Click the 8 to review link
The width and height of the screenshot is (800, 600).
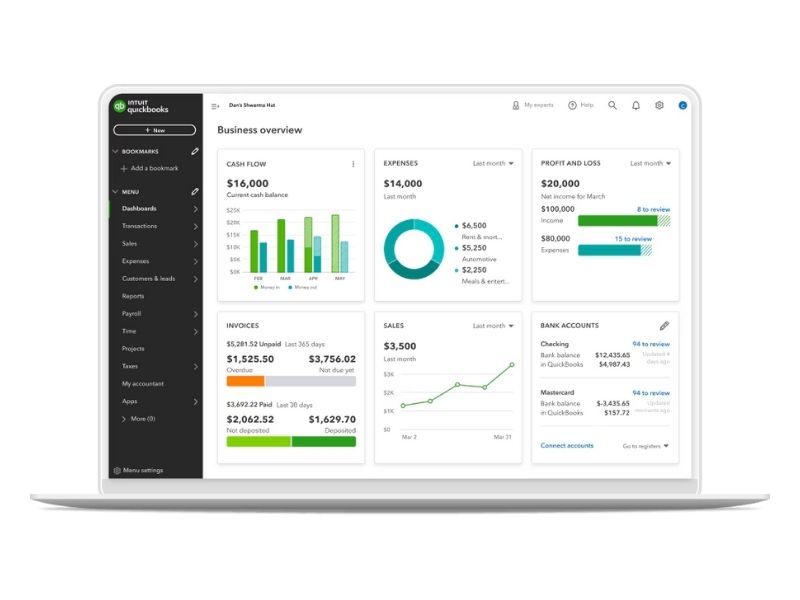point(653,209)
